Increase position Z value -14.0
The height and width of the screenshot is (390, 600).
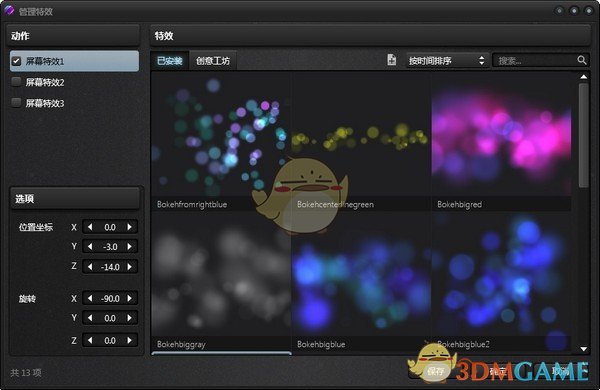pyautogui.click(x=130, y=266)
